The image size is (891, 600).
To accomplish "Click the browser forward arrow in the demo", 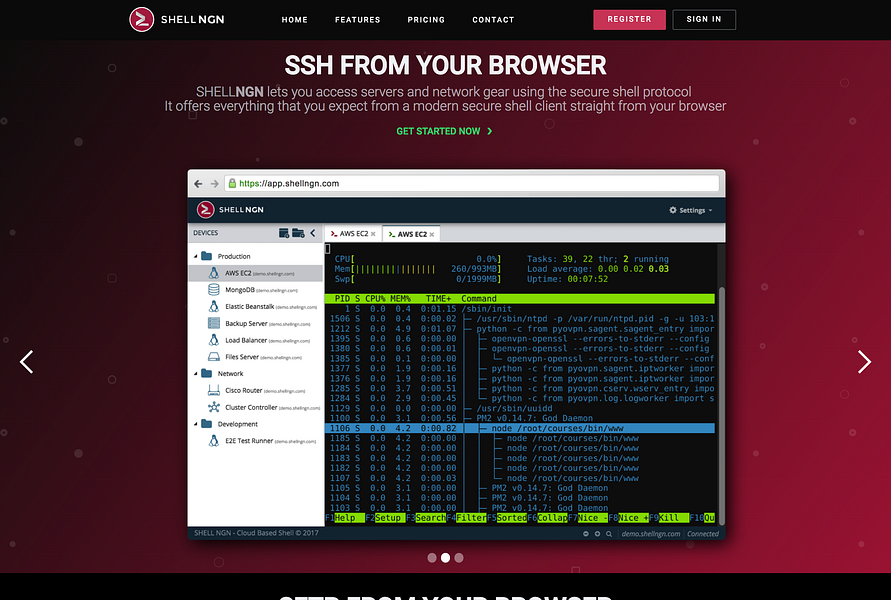I will (214, 184).
